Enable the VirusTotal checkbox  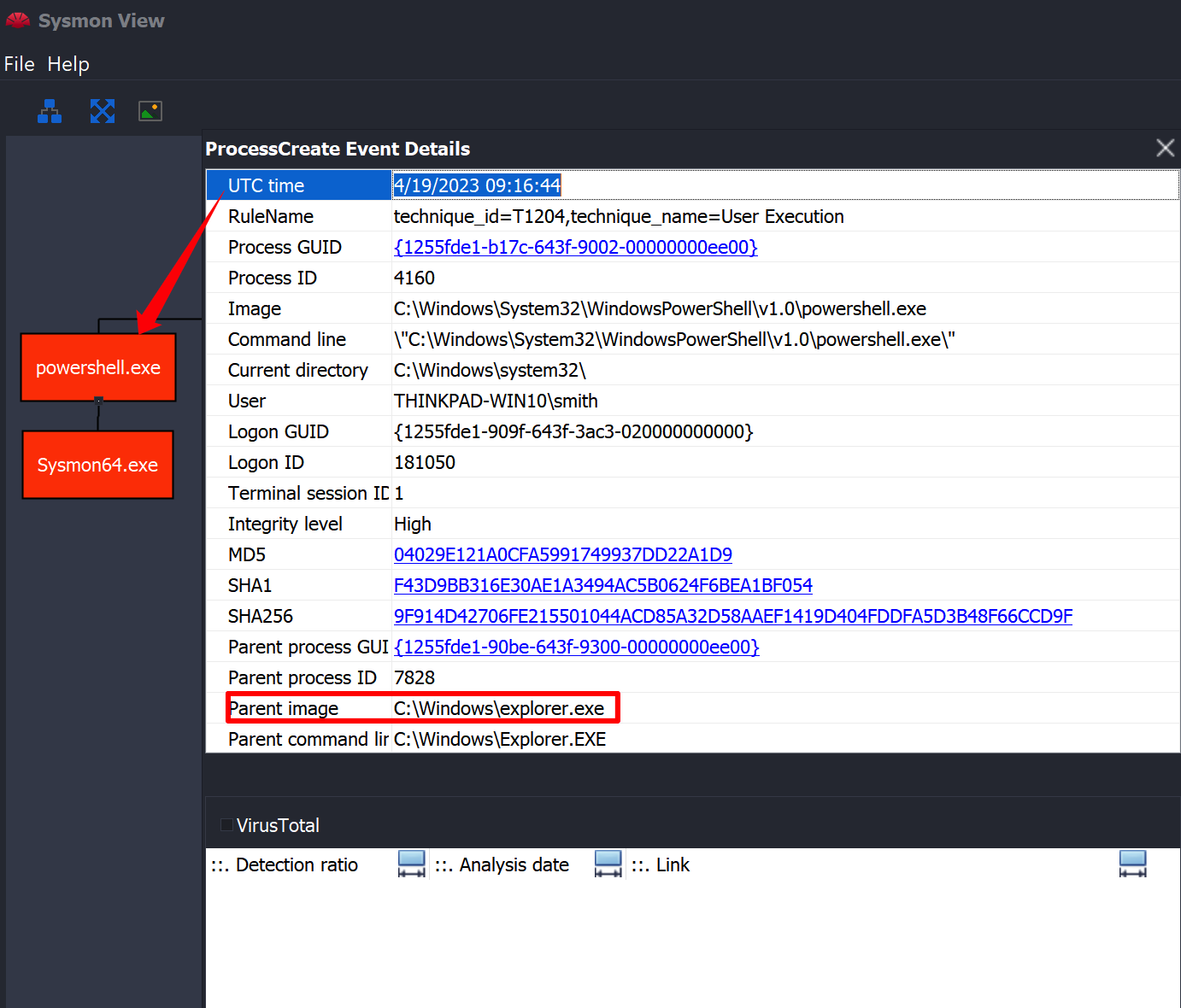coord(226,825)
